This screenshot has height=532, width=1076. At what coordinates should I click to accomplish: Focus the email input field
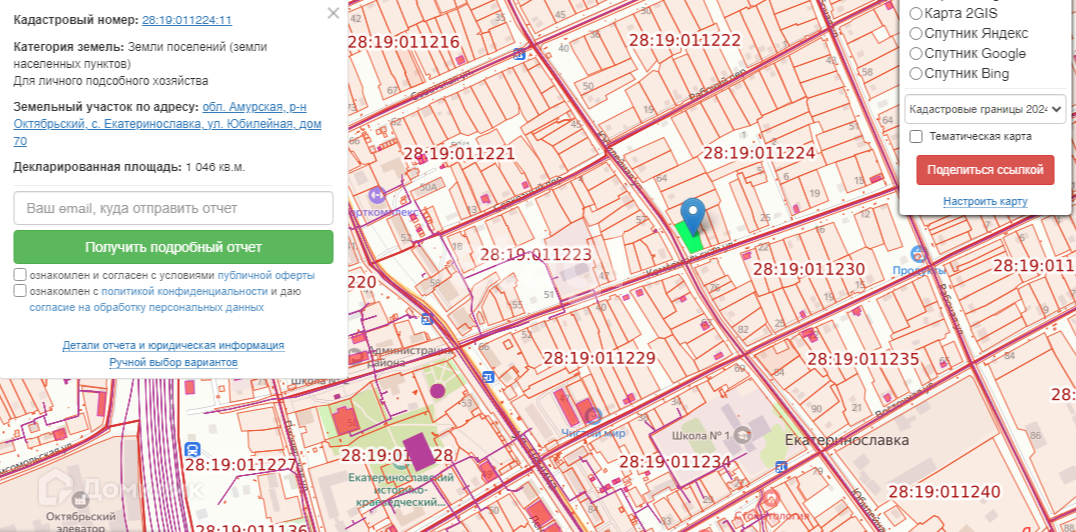(173, 208)
